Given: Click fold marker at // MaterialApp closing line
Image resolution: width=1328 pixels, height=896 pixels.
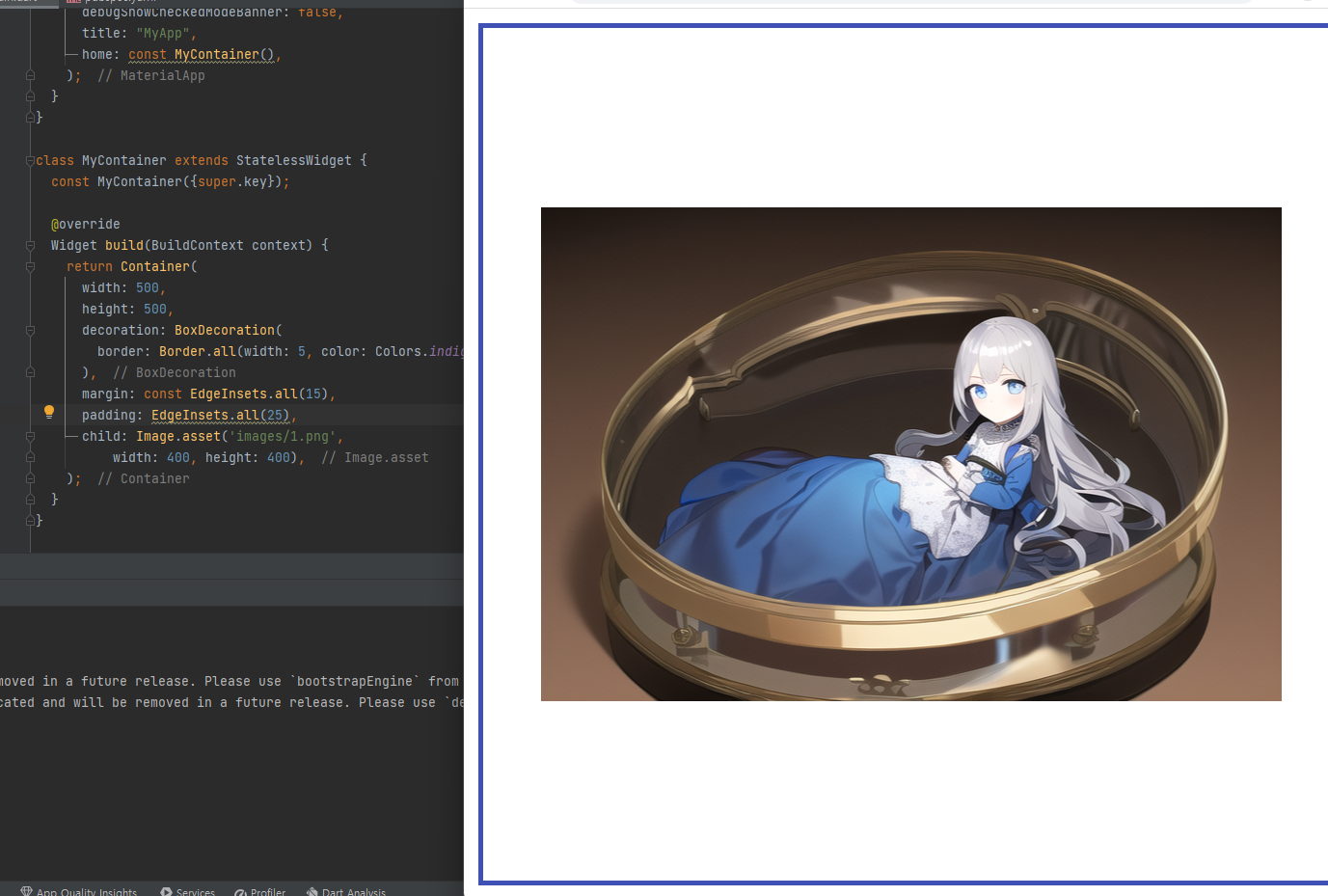Looking at the screenshot, I should (30, 75).
